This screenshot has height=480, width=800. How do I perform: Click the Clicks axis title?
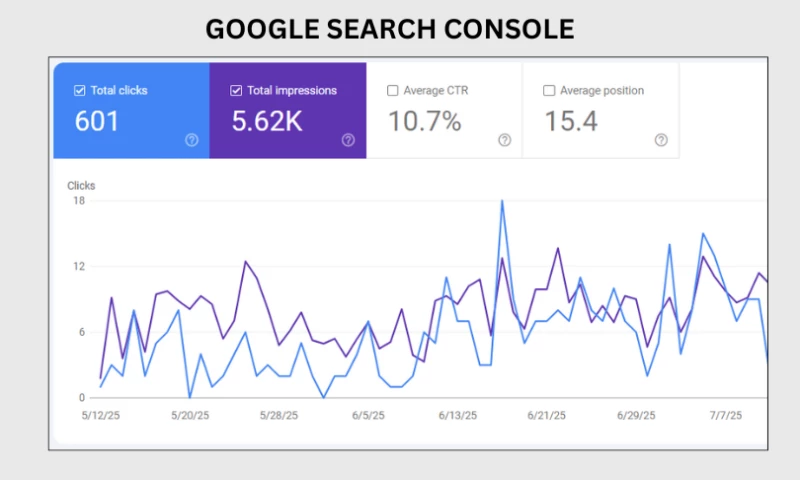click(x=81, y=185)
